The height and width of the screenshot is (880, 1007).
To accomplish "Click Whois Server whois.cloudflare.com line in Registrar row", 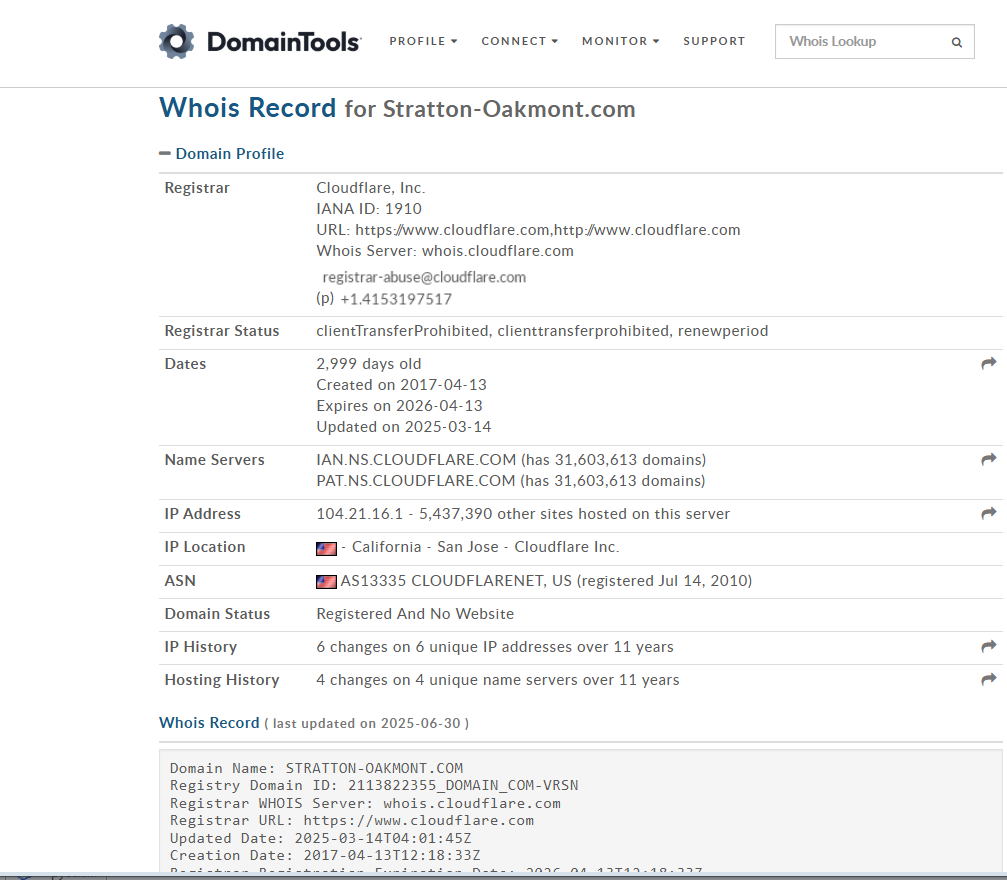I will pyautogui.click(x=444, y=251).
